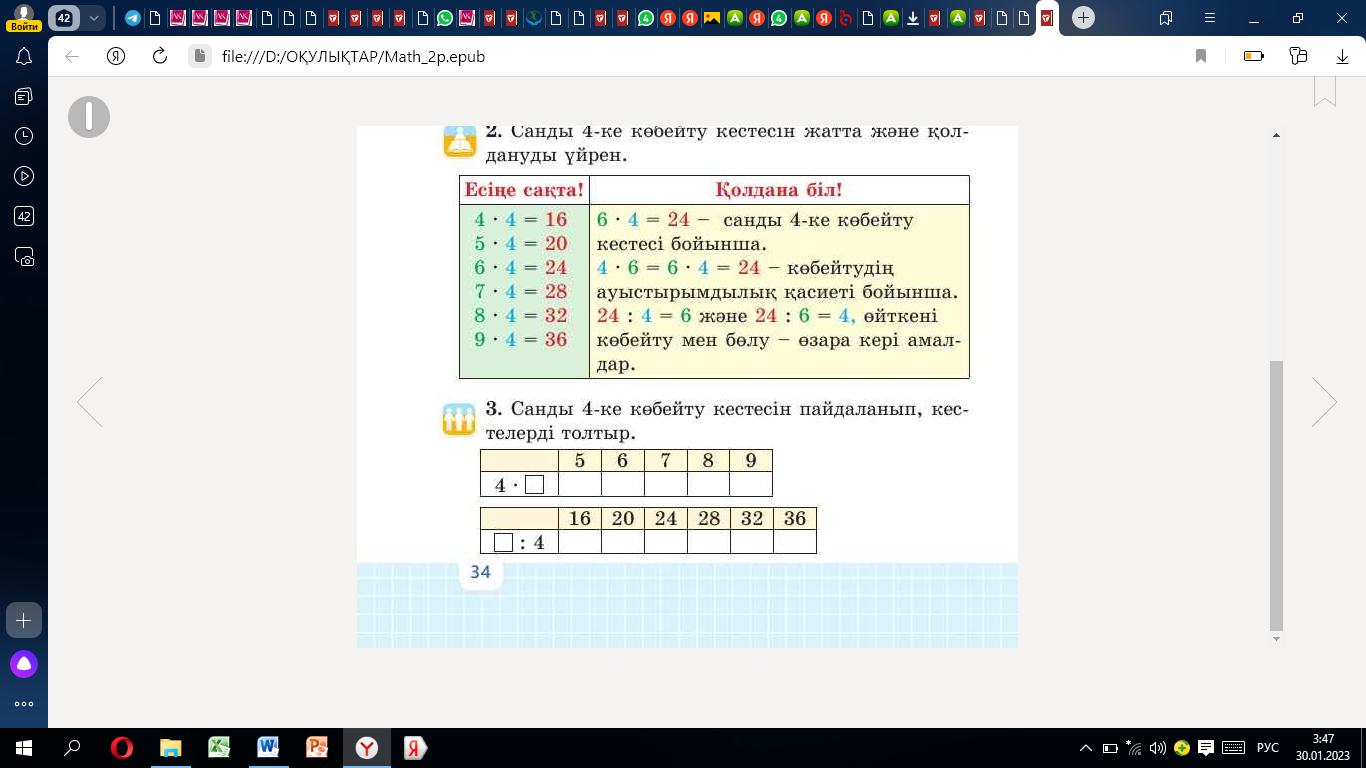Open the downloads arrow in toolbar
1366x768 pixels.
(1343, 57)
